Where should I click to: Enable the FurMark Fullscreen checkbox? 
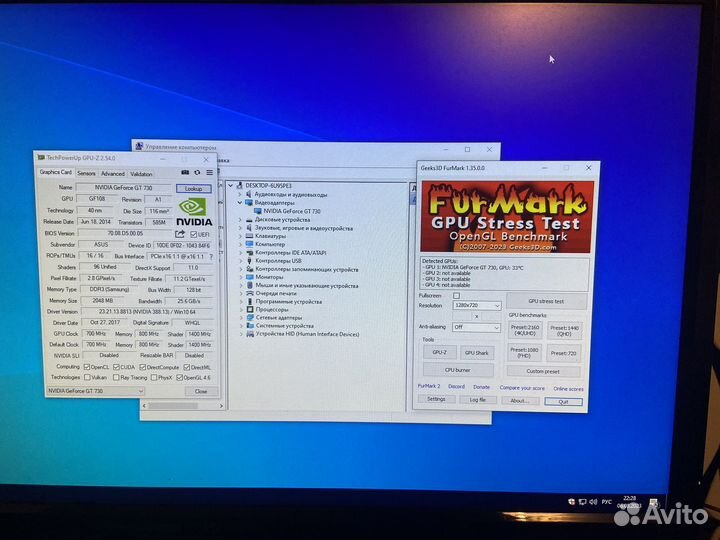[x=456, y=296]
